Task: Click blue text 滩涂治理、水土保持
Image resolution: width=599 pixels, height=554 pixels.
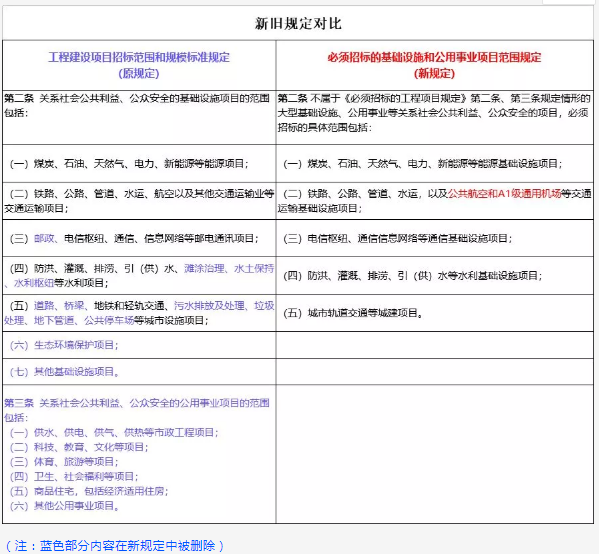Action: pos(229,268)
